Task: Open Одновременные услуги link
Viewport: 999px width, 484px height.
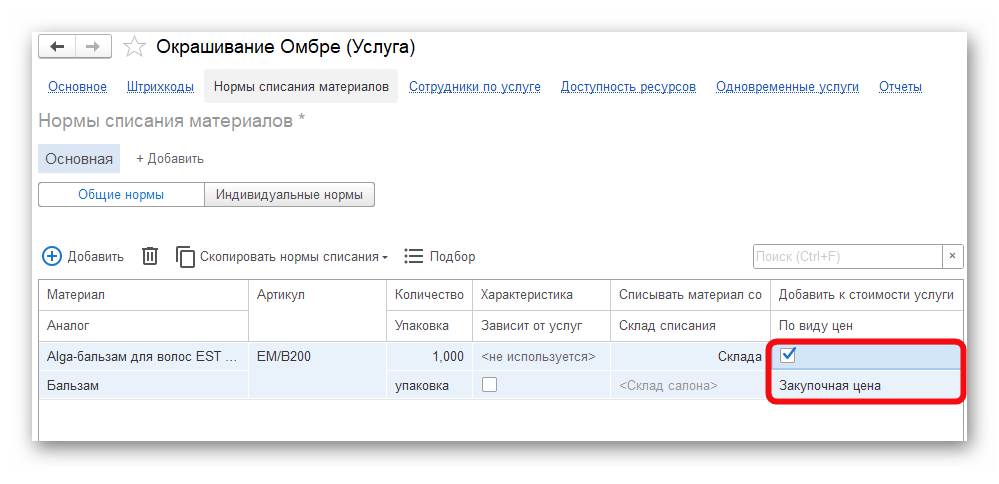Action: (787, 87)
